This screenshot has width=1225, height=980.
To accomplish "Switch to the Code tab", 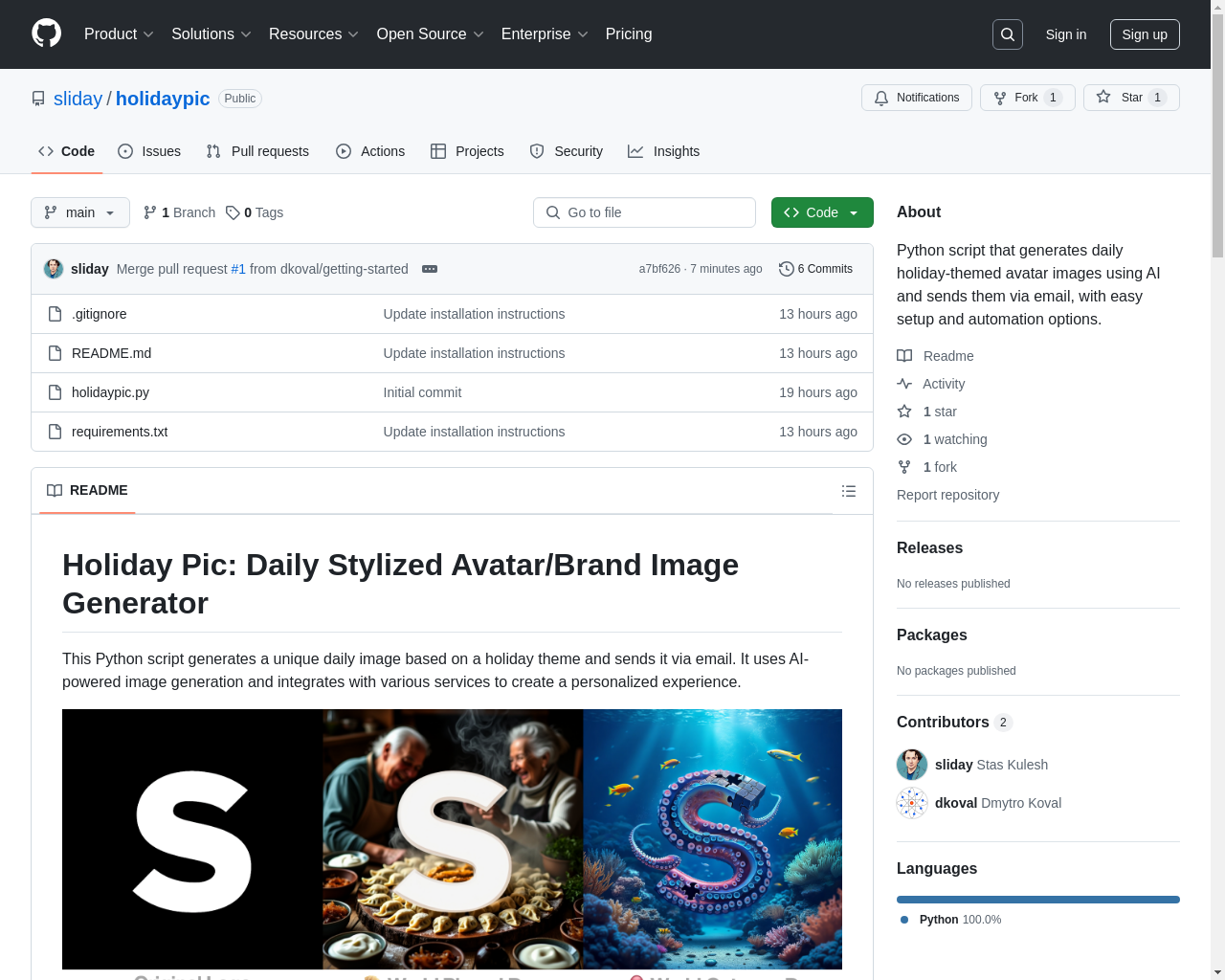I will 67,151.
